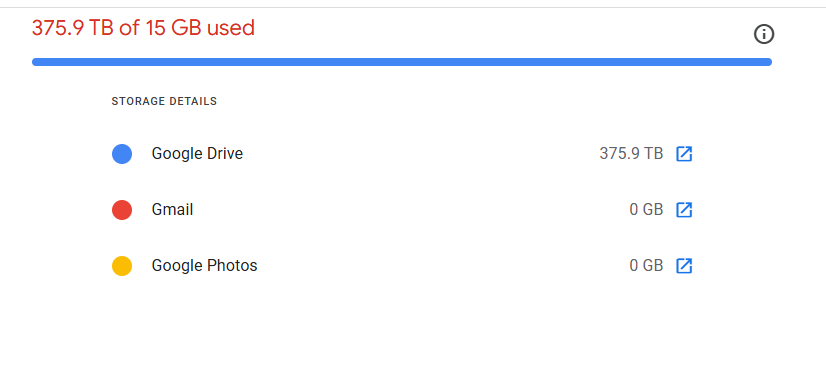Click the 0 GB value beside Gmail
Viewport: 826px width, 371px height.
tap(646, 210)
